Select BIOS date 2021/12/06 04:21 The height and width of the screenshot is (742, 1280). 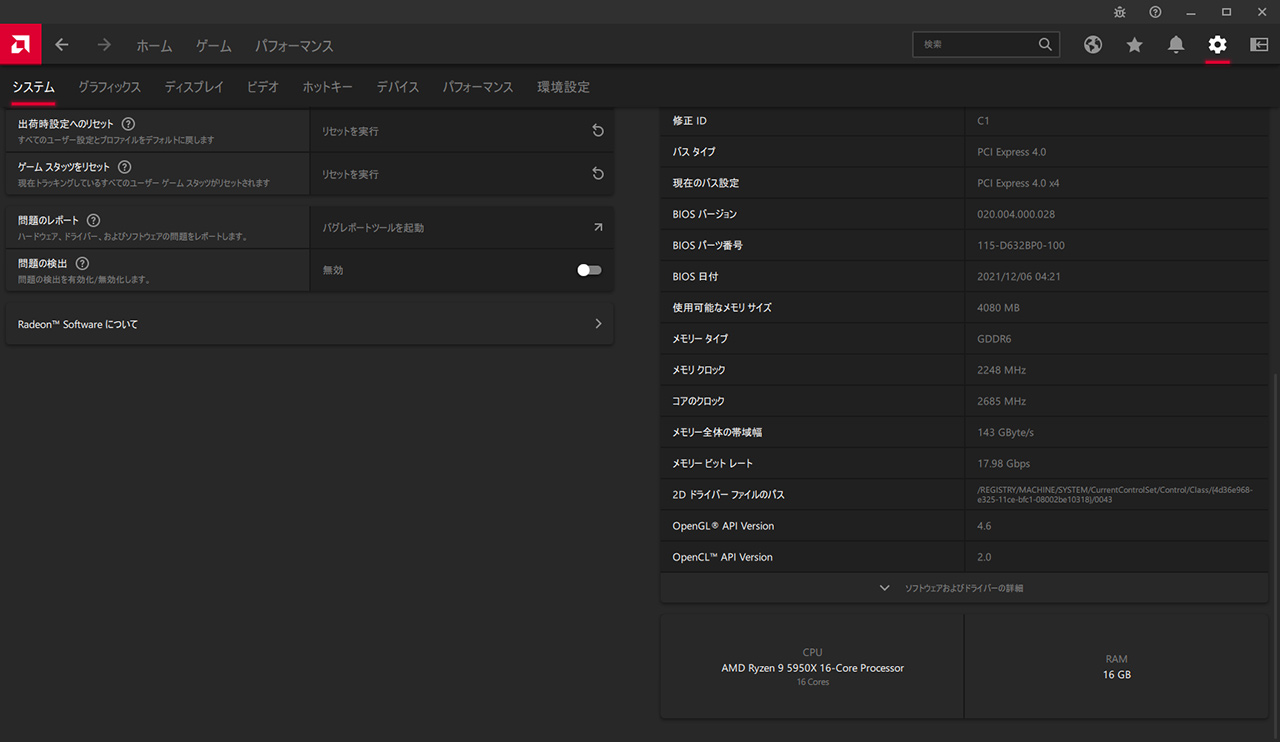point(1019,276)
